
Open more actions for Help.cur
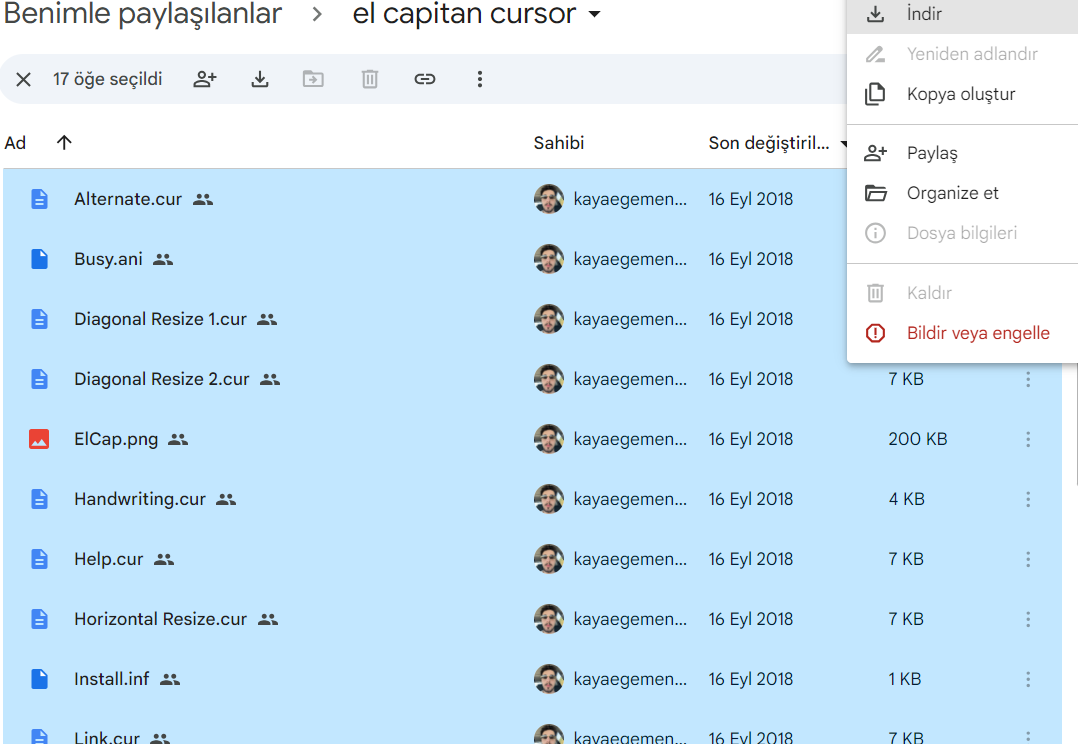pyautogui.click(x=1028, y=559)
